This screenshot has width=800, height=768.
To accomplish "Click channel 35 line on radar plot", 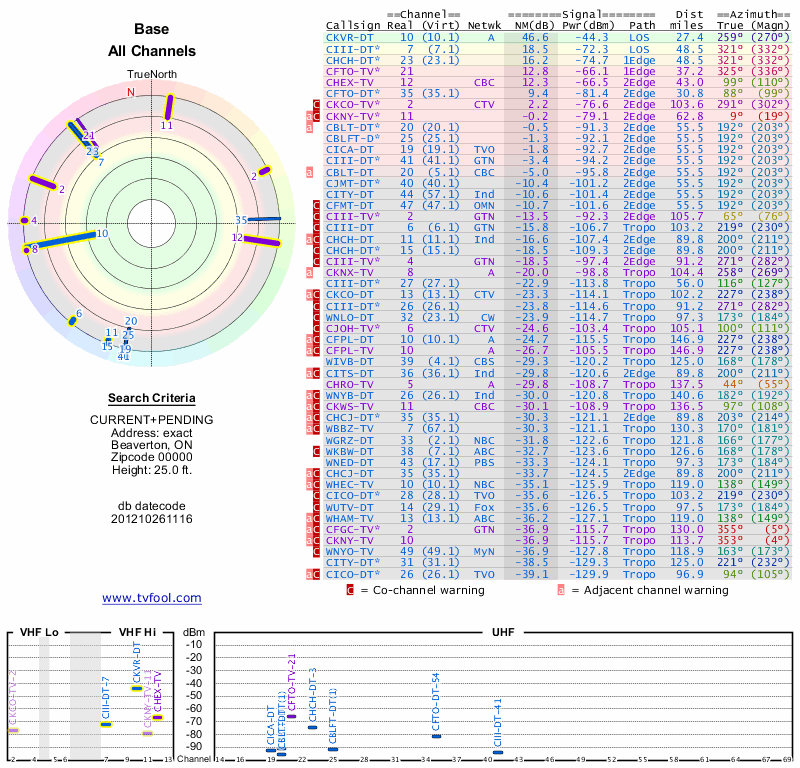I will pos(266,219).
